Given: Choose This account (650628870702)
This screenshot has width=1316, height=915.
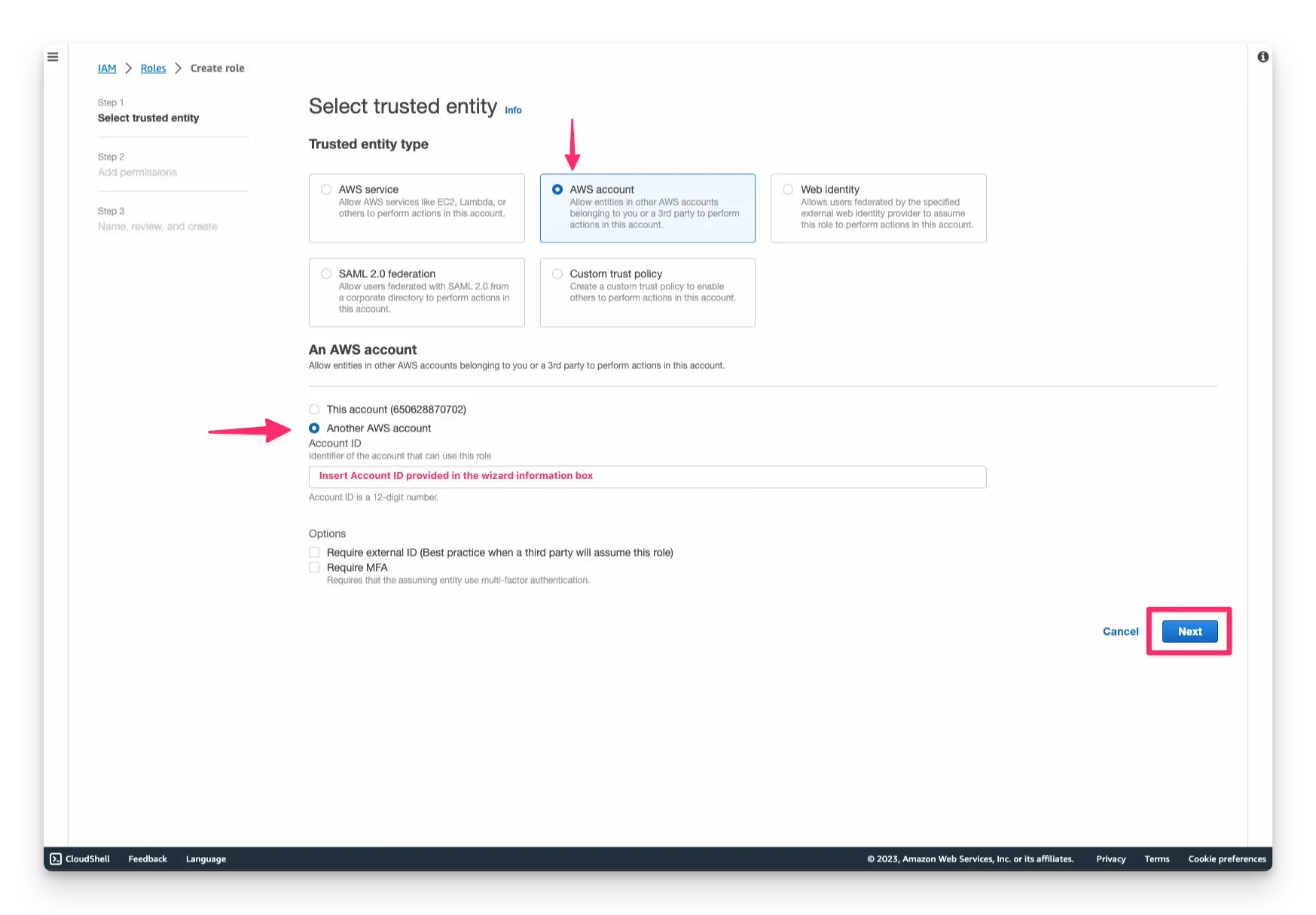Looking at the screenshot, I should coord(314,409).
